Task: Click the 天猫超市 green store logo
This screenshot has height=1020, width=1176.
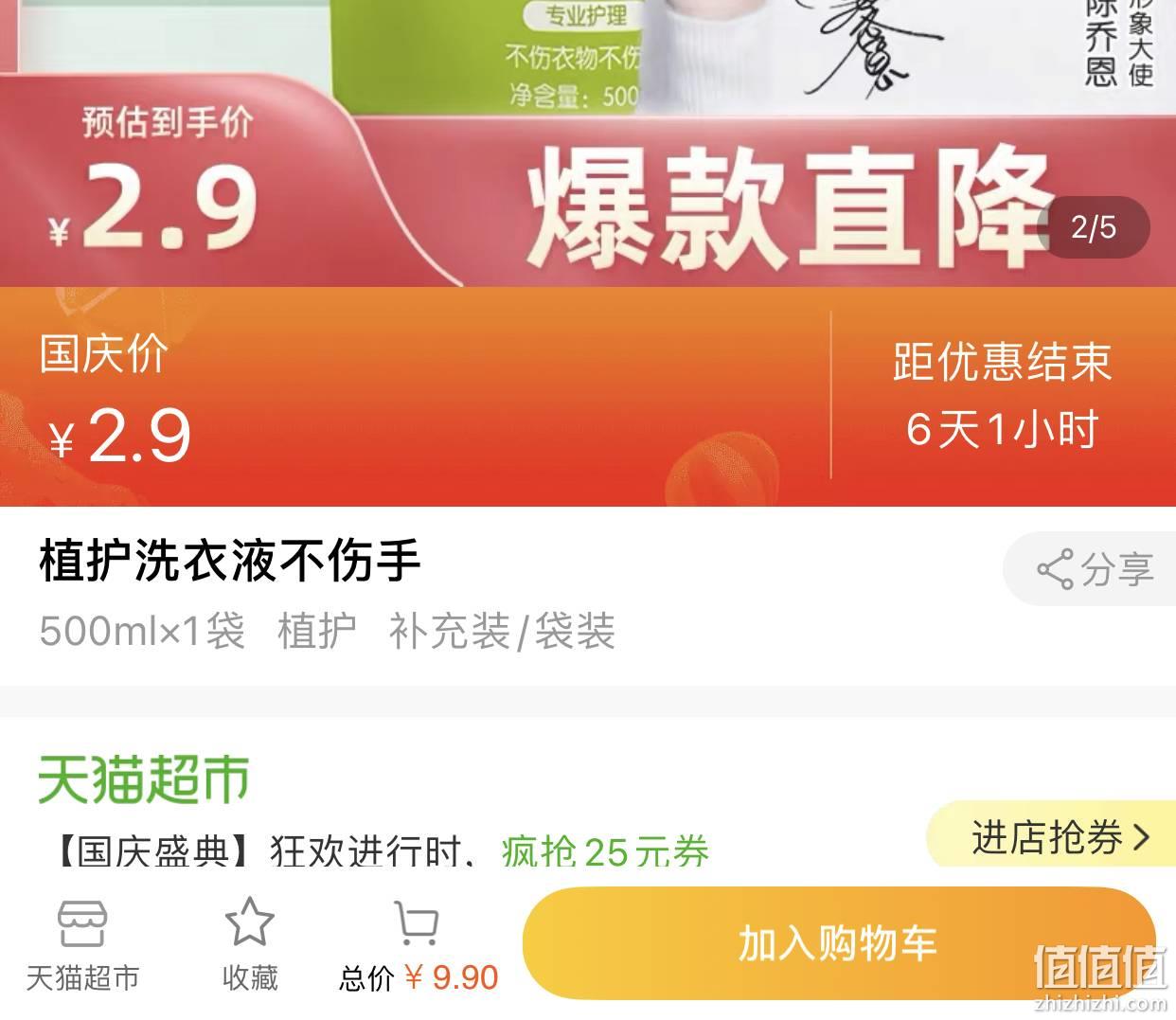Action: [144, 779]
